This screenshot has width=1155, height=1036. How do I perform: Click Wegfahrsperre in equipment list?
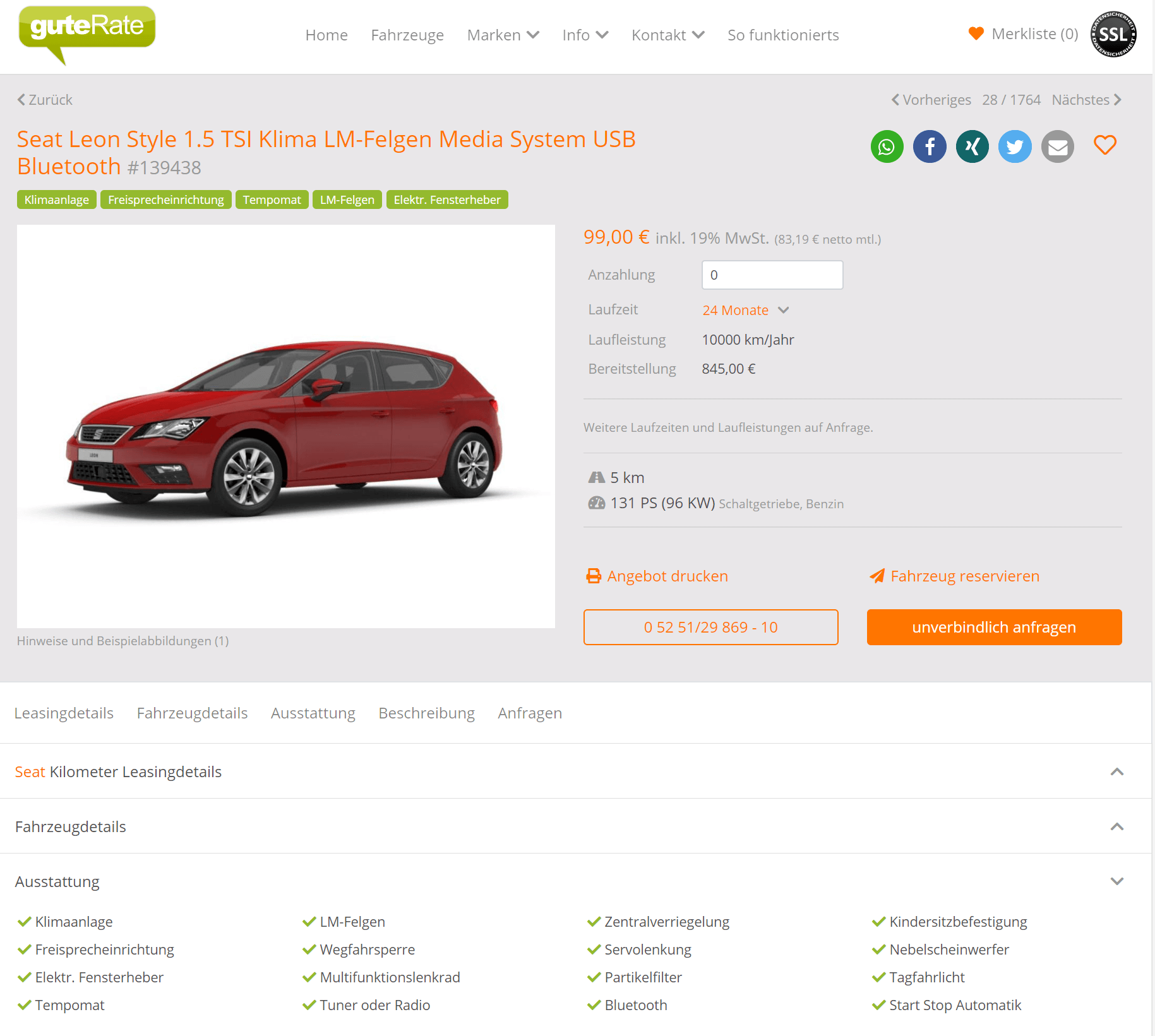pyautogui.click(x=368, y=950)
